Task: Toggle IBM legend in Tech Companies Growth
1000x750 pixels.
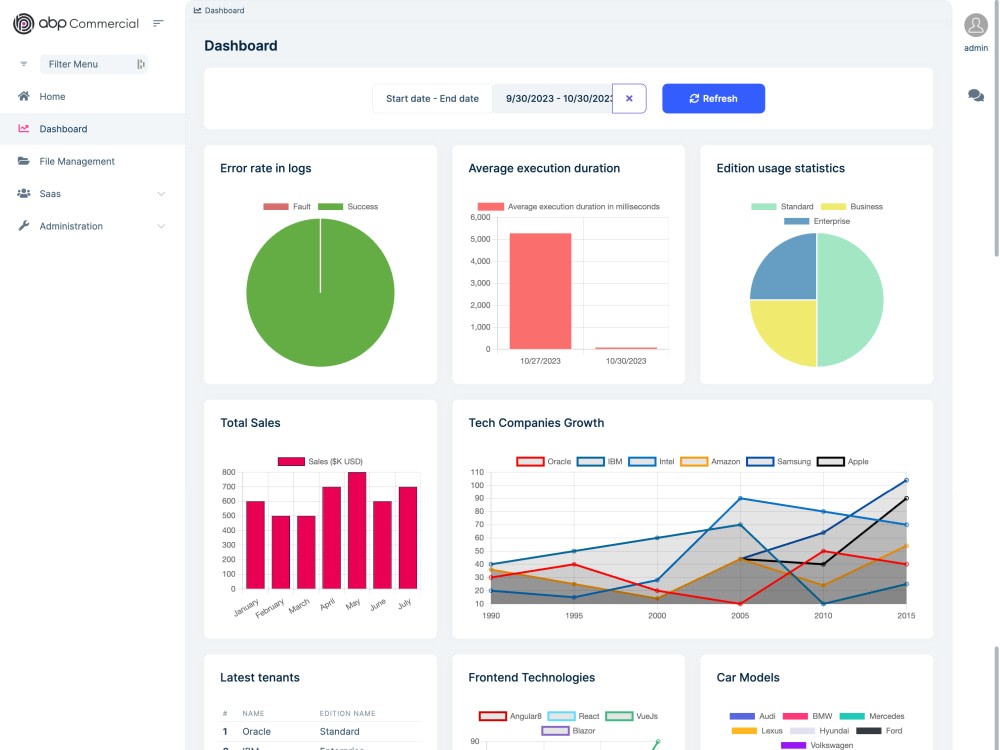Action: click(599, 461)
